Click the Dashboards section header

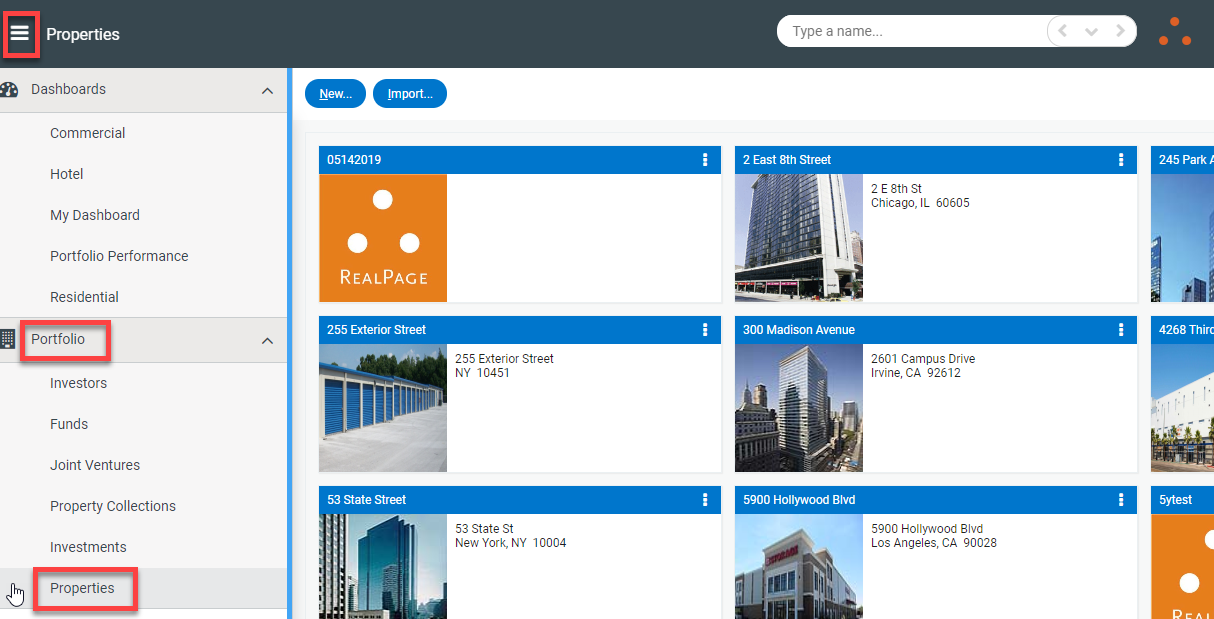coord(143,90)
